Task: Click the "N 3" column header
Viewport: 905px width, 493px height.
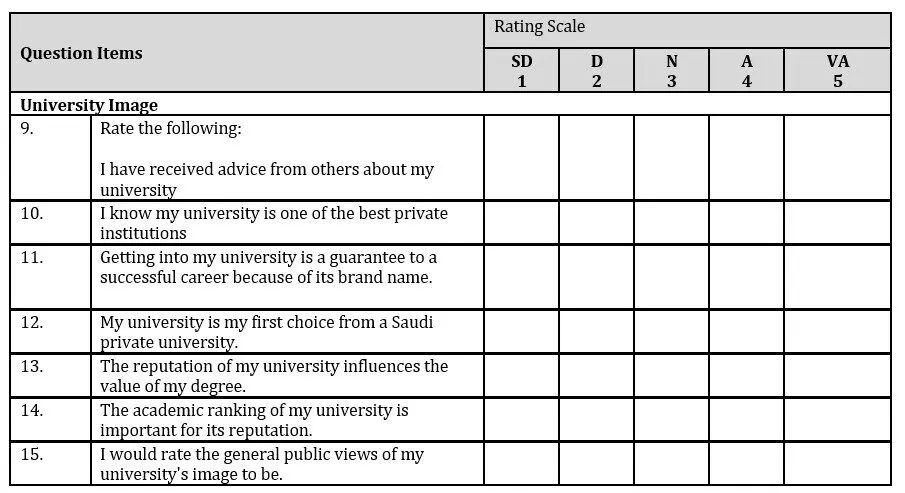Action: pos(671,71)
